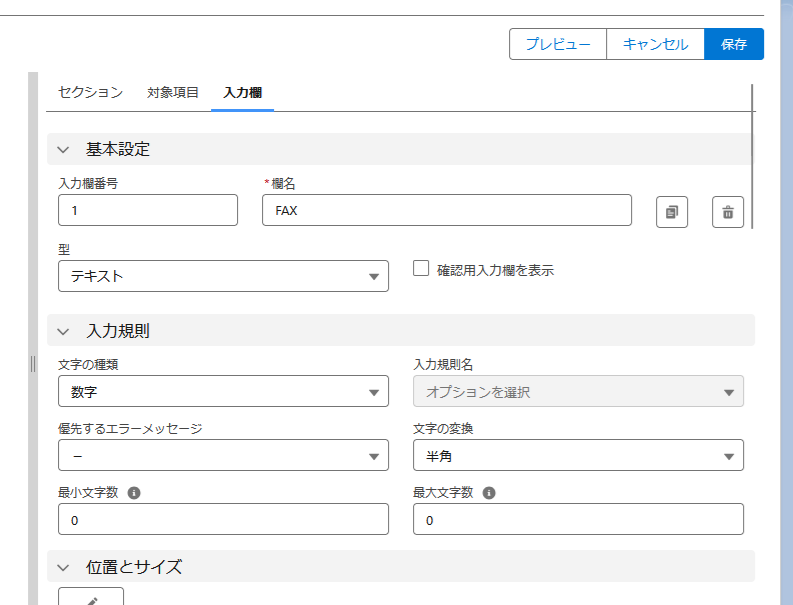Switch to the セクション tab
793x605 pixels.
coord(90,93)
